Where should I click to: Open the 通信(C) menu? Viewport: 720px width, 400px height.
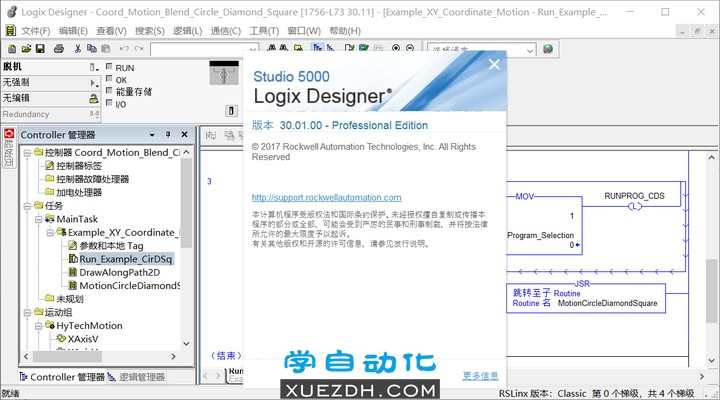pos(225,31)
